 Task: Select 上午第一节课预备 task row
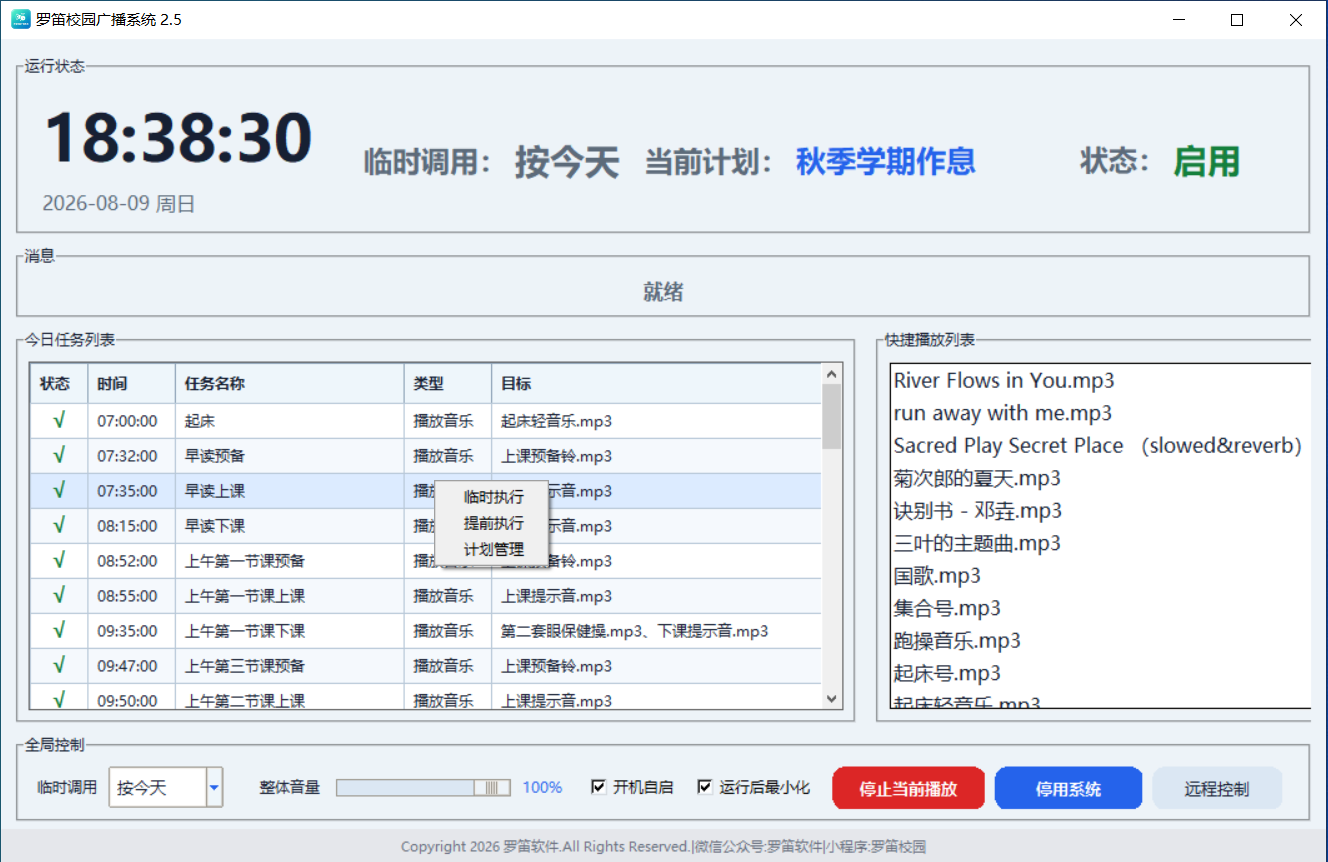pyautogui.click(x=426, y=561)
